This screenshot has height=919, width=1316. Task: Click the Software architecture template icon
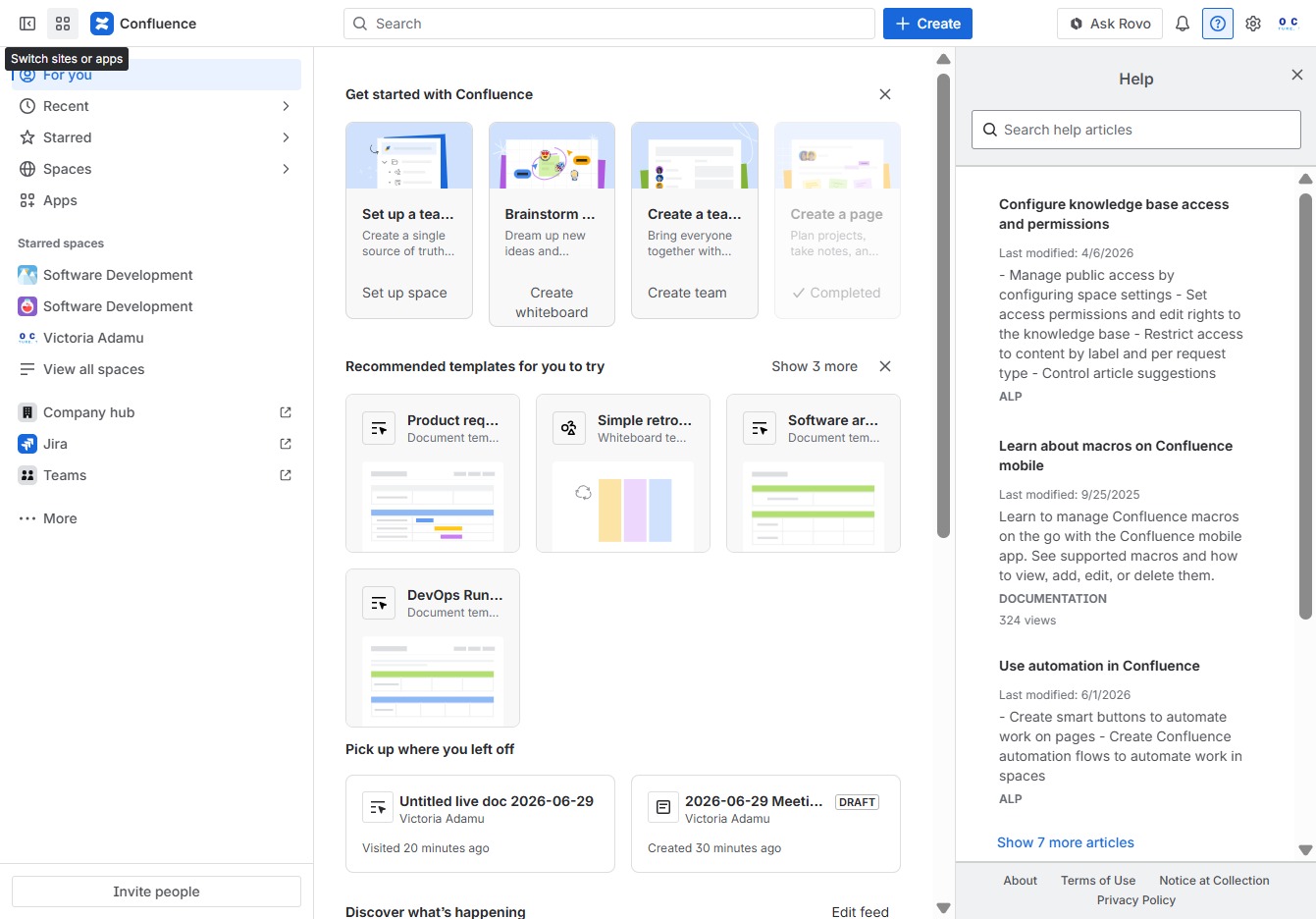pyautogui.click(x=760, y=428)
